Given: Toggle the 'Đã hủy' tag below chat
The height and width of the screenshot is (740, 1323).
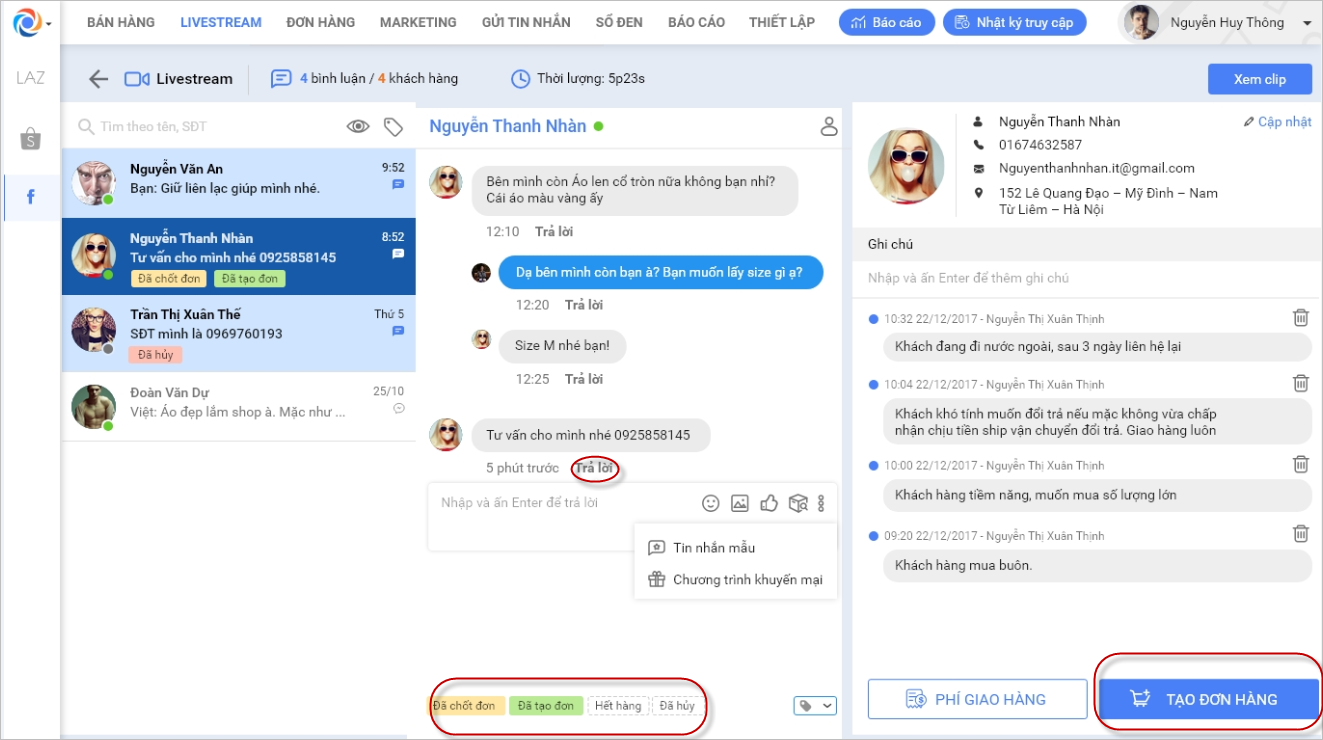Looking at the screenshot, I should point(677,706).
